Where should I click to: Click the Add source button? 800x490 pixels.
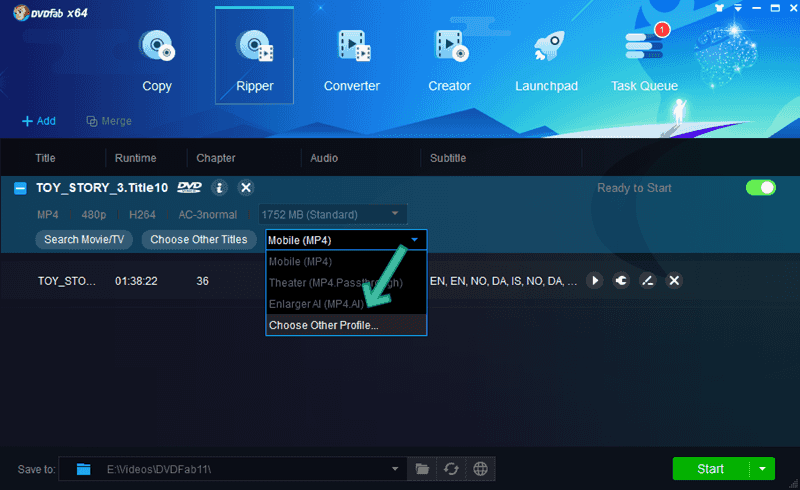click(x=39, y=121)
